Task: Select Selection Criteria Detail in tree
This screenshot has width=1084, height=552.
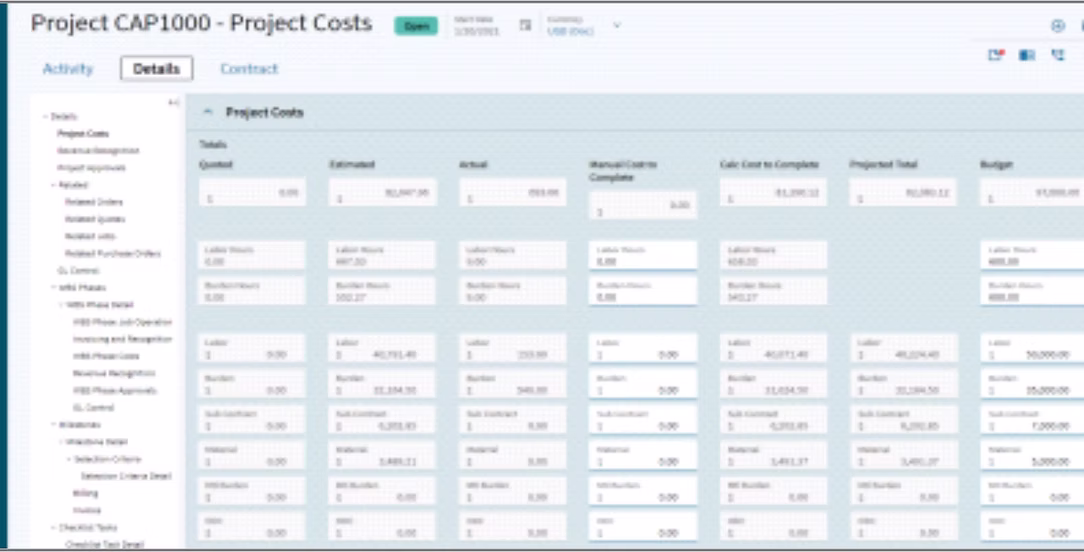Action: pos(126,476)
